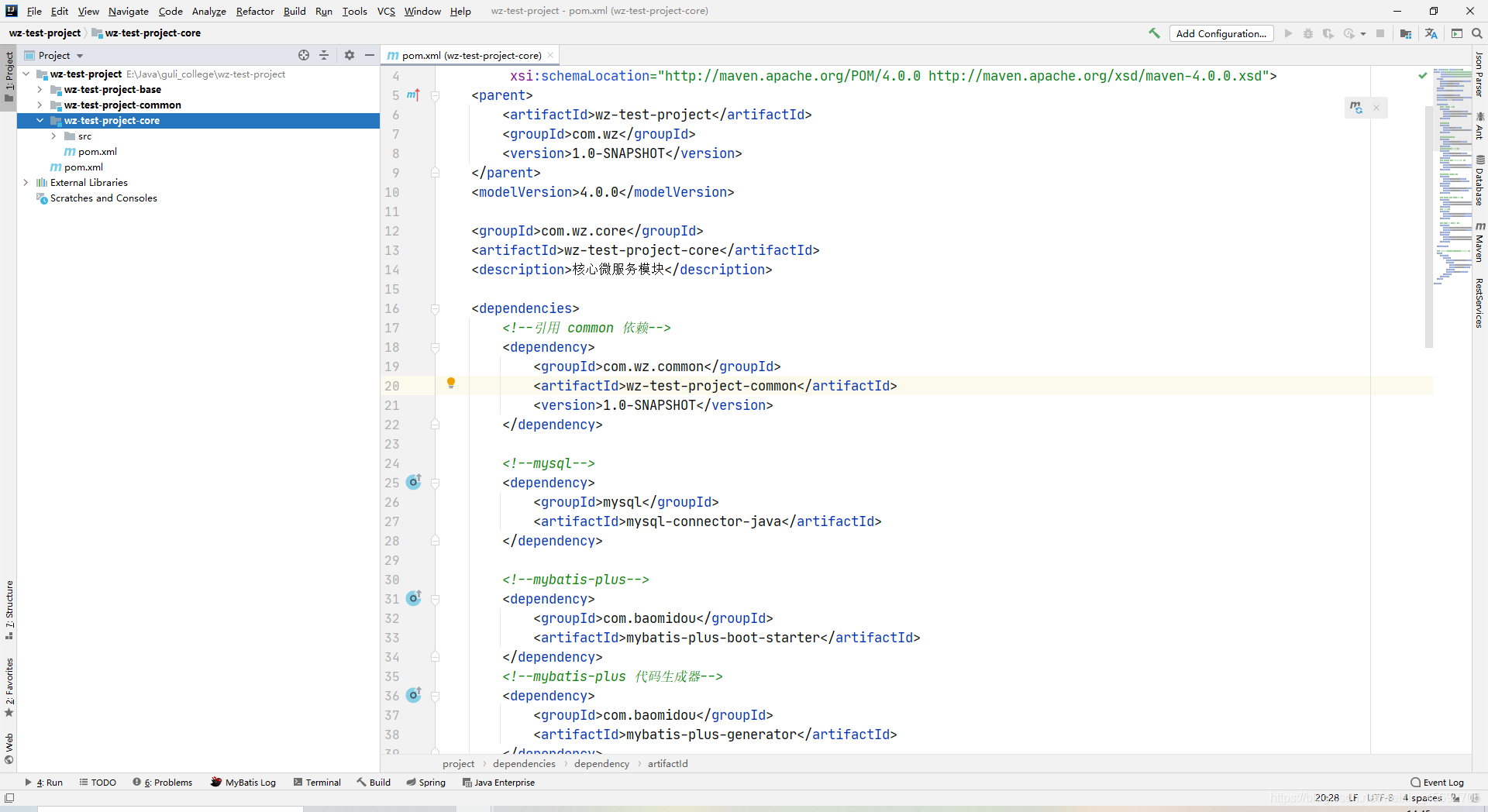The image size is (1488, 812).
Task: Click the Collapse All icon in Project panel
Action: (324, 55)
